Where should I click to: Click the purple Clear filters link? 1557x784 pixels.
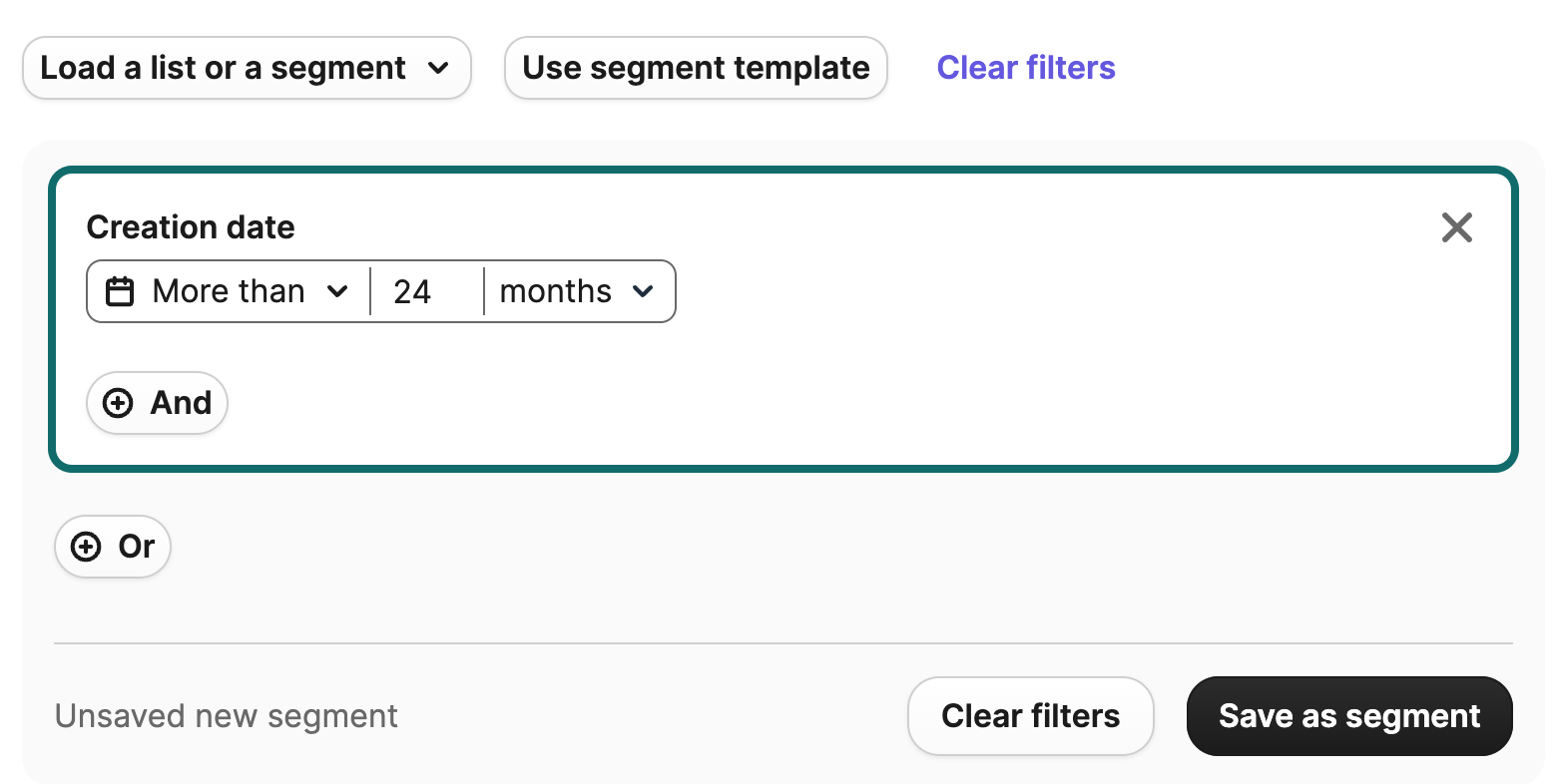click(1025, 69)
